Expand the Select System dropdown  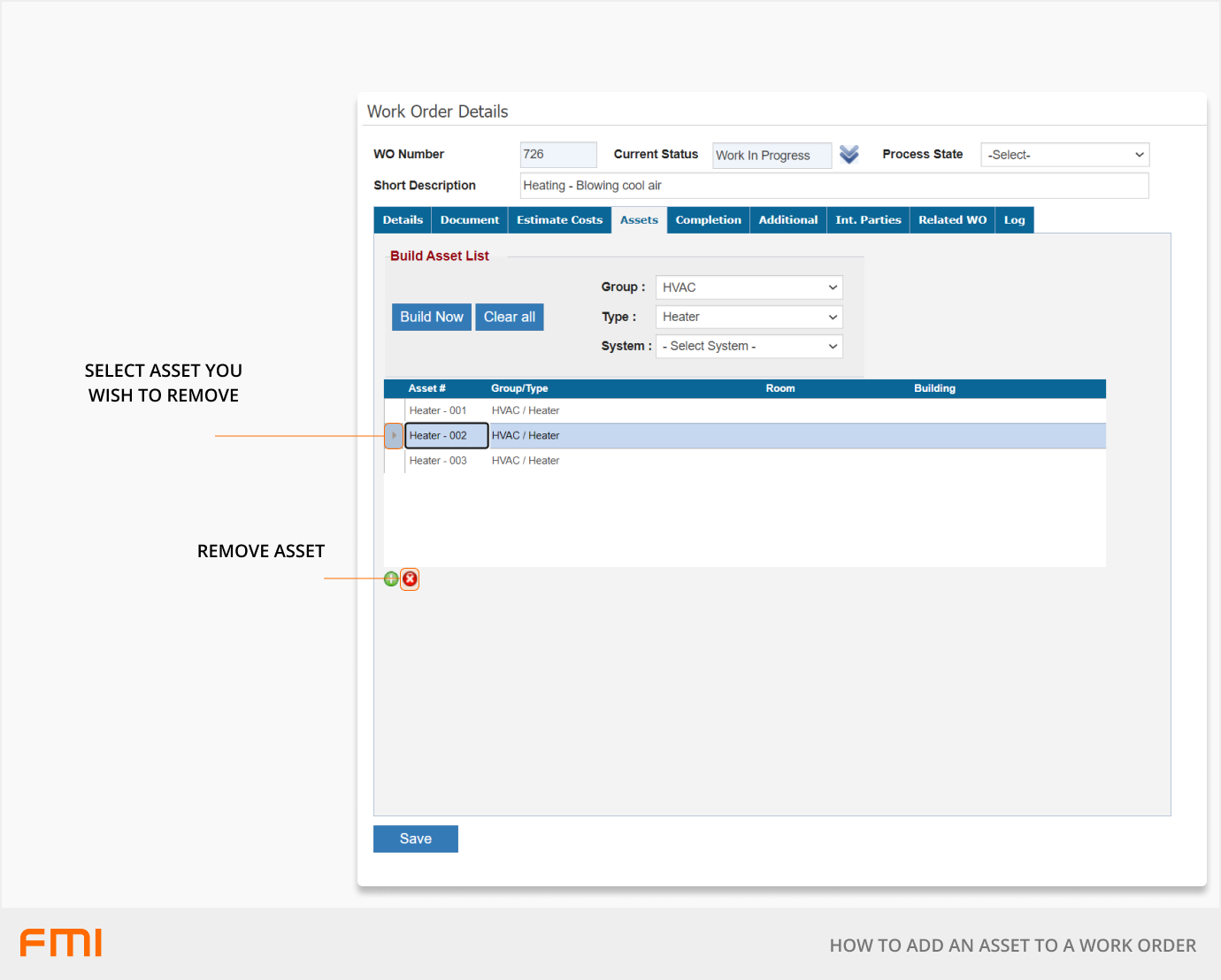[749, 346]
